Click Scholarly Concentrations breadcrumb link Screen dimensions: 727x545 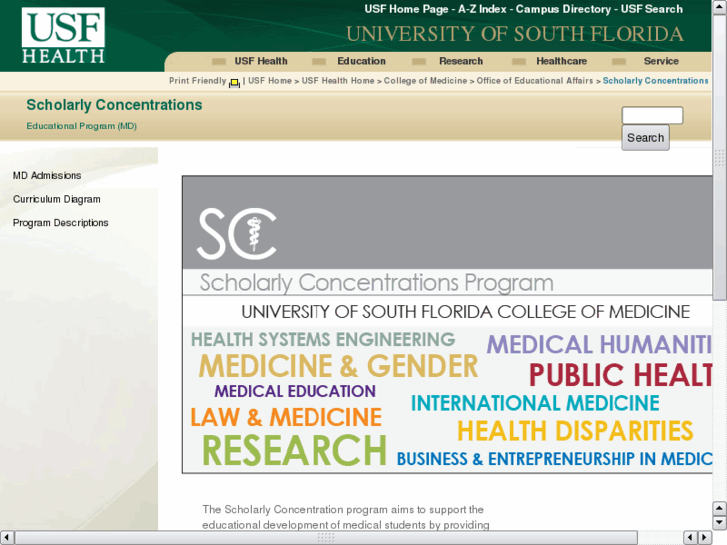point(655,81)
